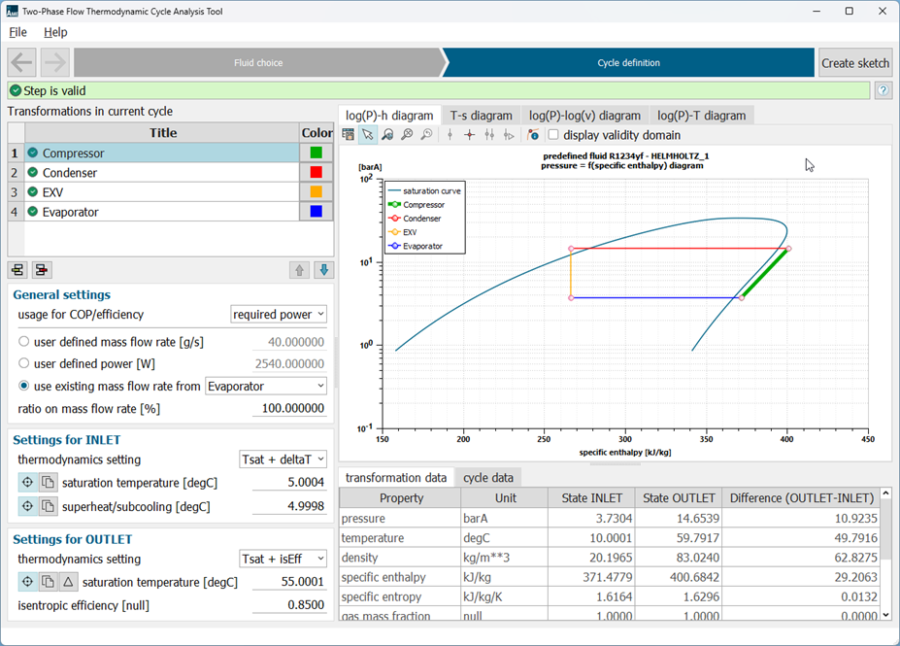The height and width of the screenshot is (646, 900).
Task: Remove a transformation with the delete-row icon
Action: [42, 269]
